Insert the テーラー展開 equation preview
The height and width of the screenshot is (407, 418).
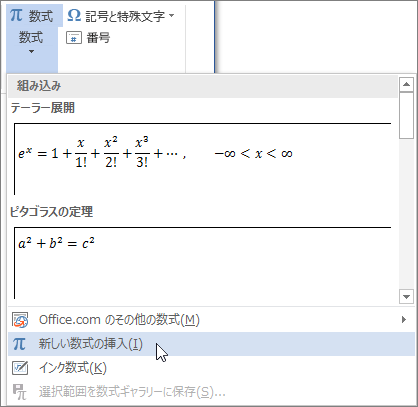click(x=202, y=159)
